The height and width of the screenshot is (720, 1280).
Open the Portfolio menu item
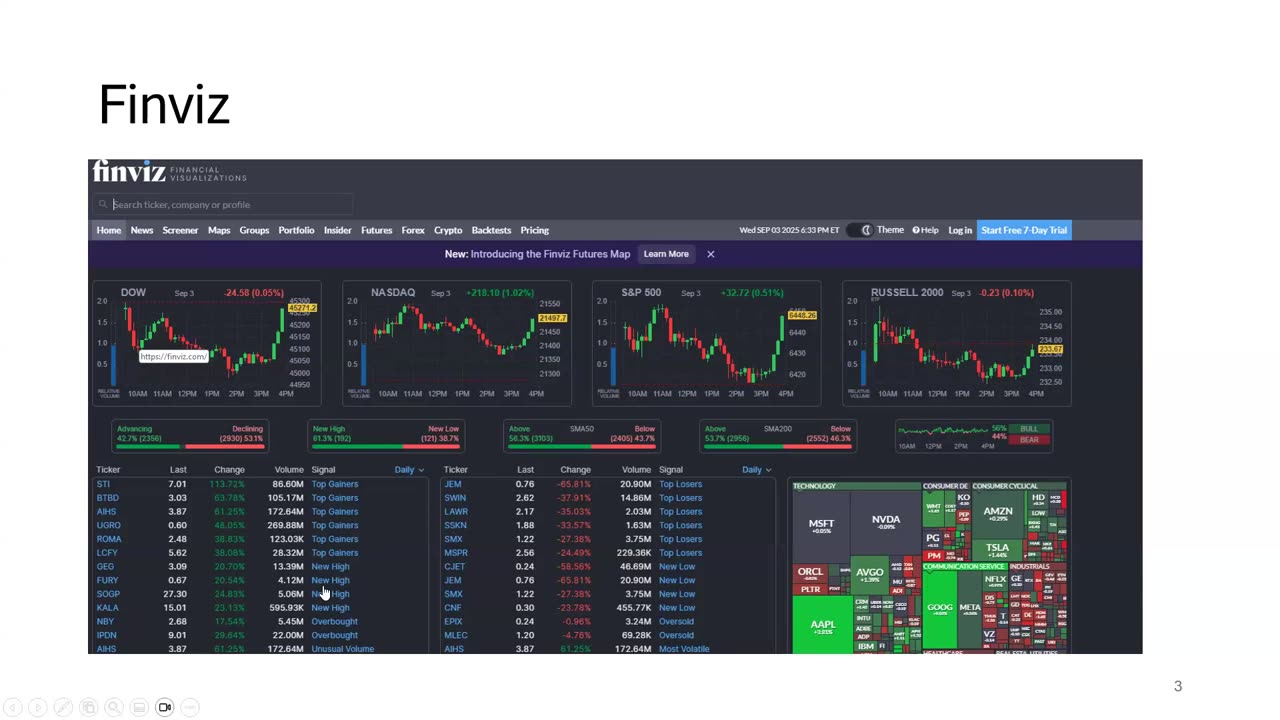(296, 230)
